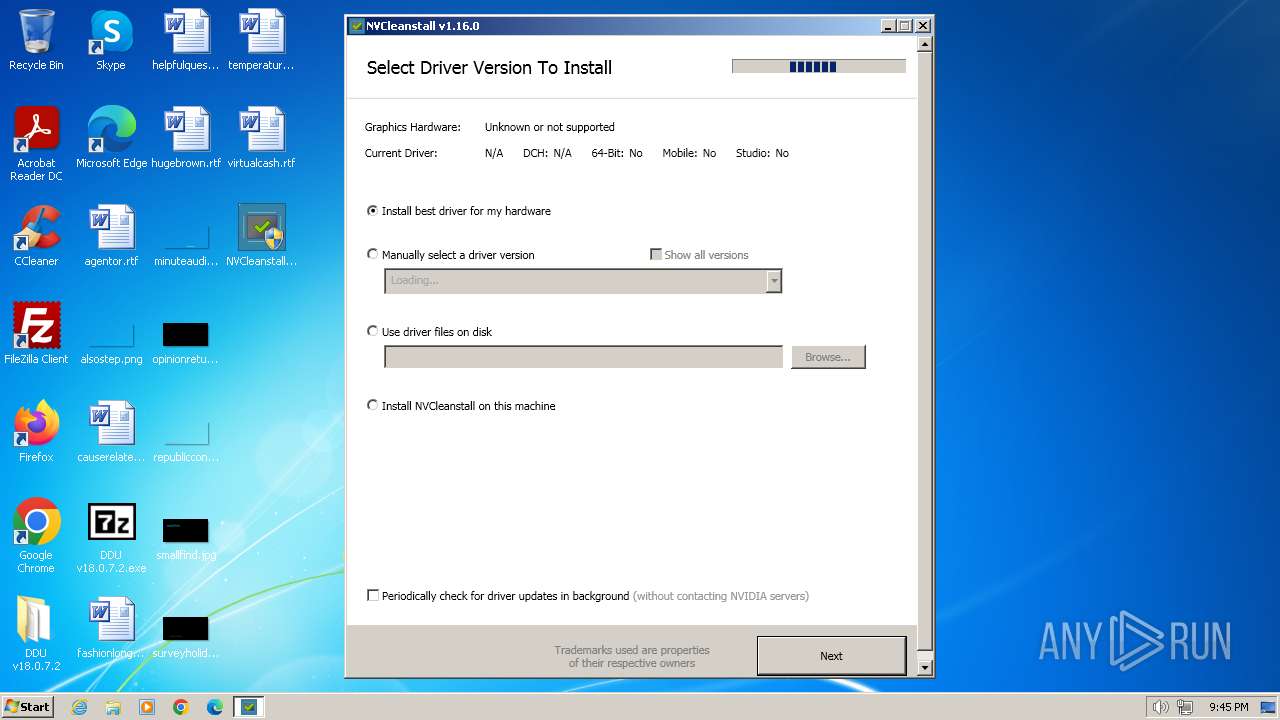Viewport: 1280px width, 720px height.
Task: Select the virtualcash.rtf file
Action: click(x=261, y=139)
